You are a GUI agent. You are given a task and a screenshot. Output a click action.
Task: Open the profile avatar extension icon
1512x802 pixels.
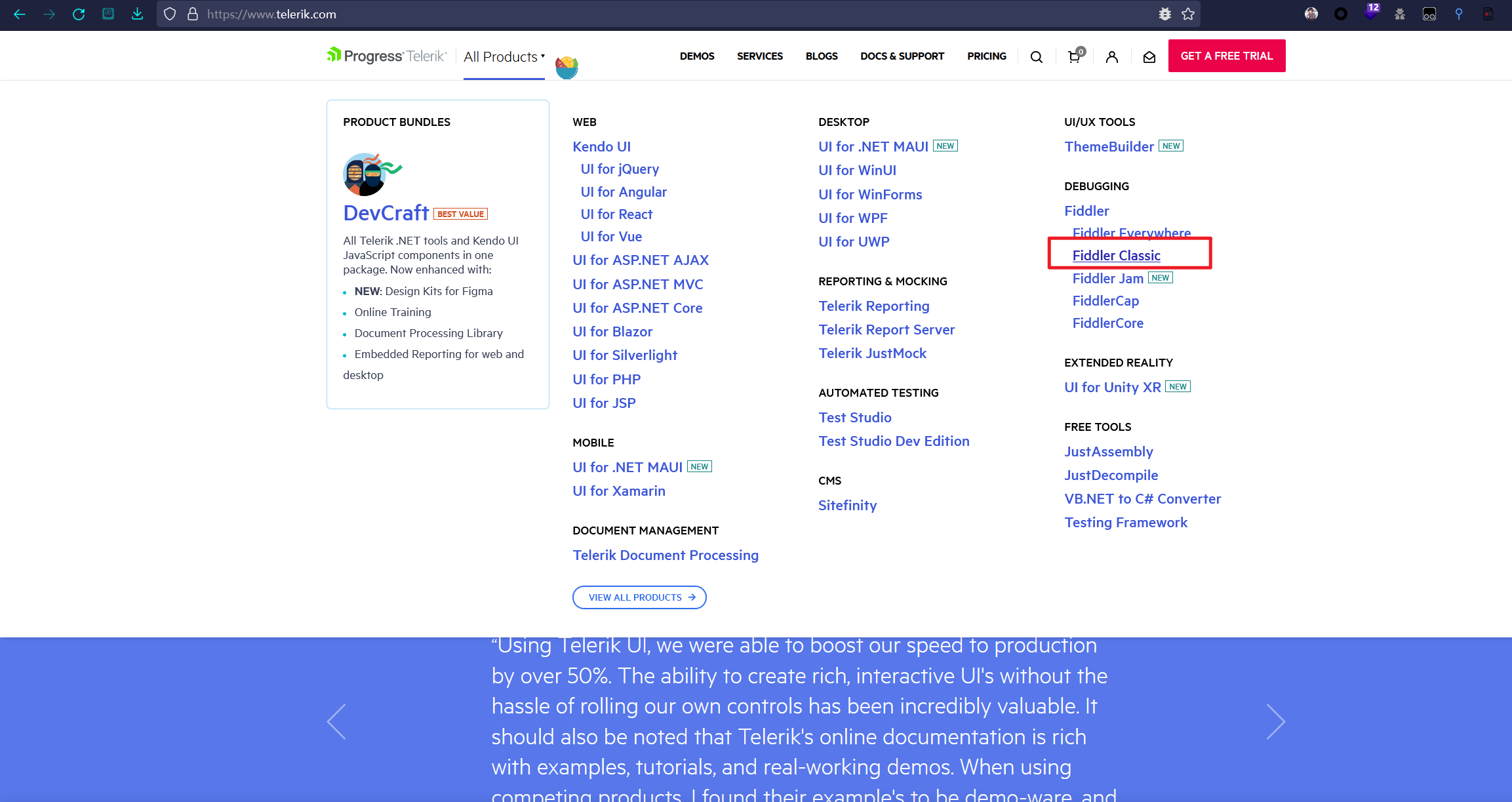click(x=1311, y=14)
